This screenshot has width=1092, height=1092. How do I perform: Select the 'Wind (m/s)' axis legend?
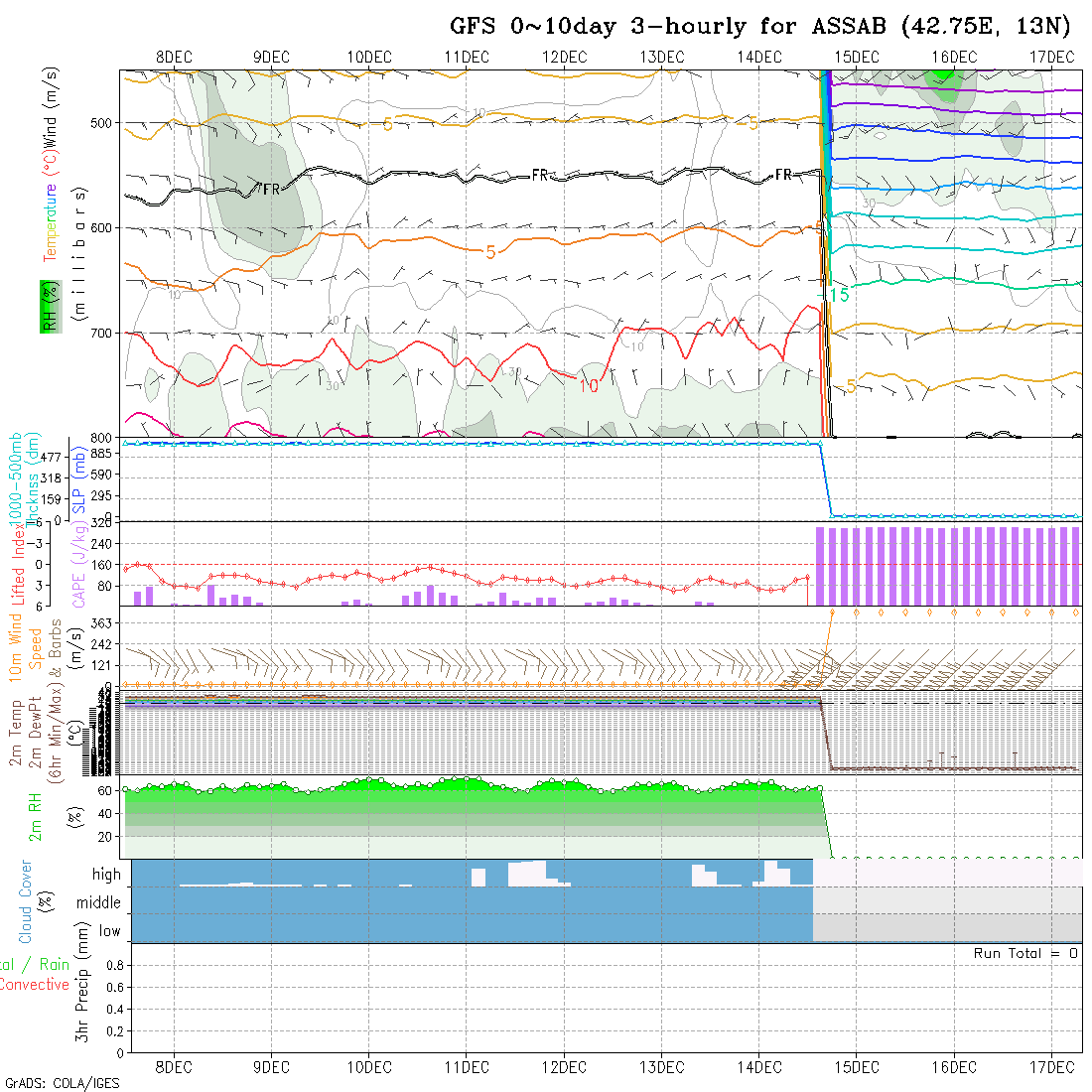51,107
